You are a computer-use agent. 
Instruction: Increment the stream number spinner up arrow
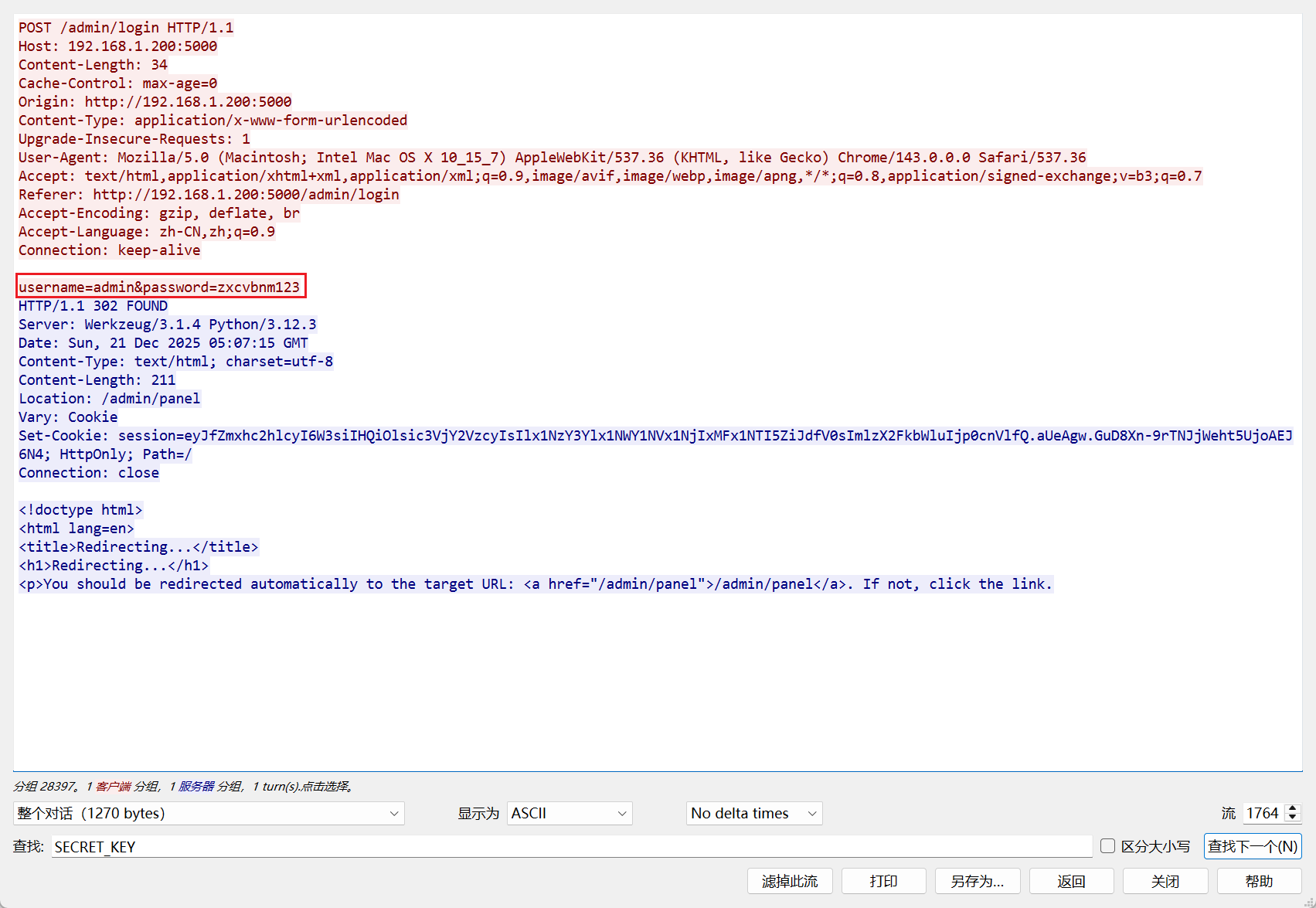pyautogui.click(x=1292, y=808)
